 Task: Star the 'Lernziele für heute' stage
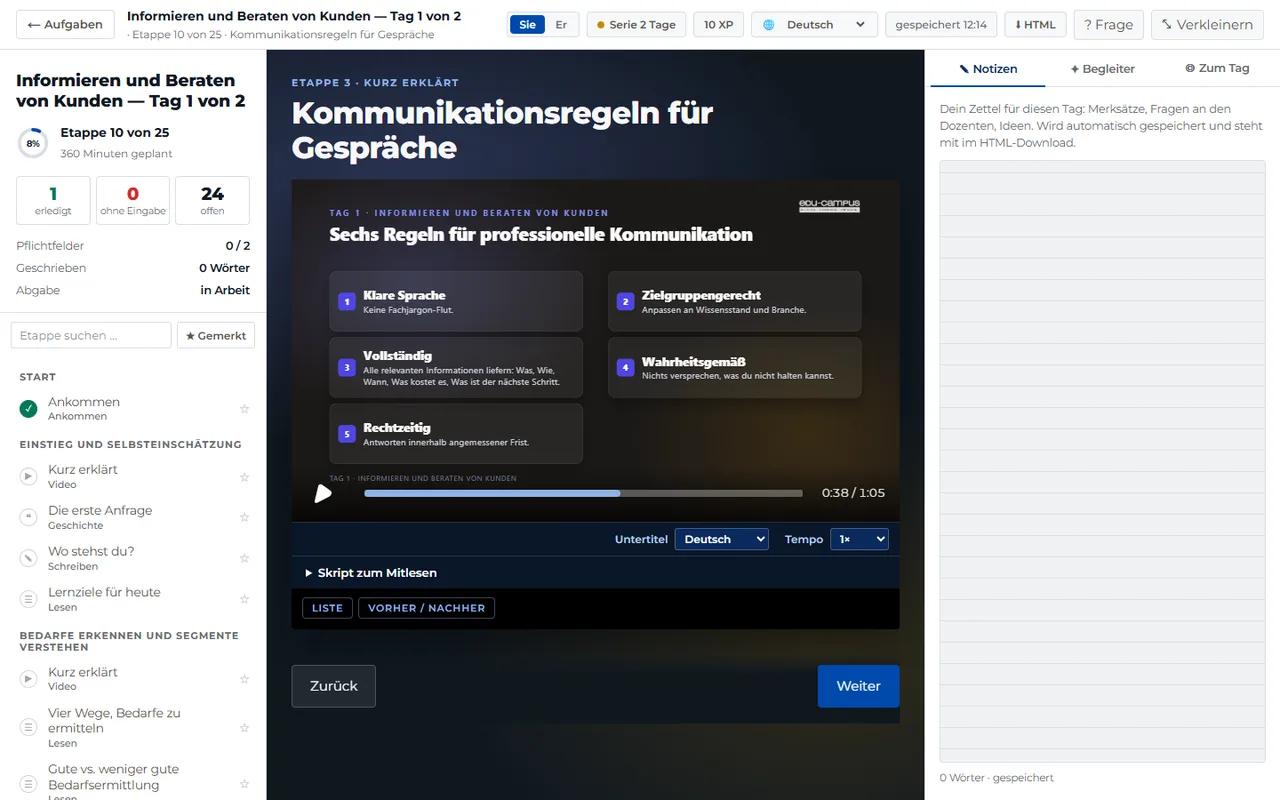tap(244, 599)
